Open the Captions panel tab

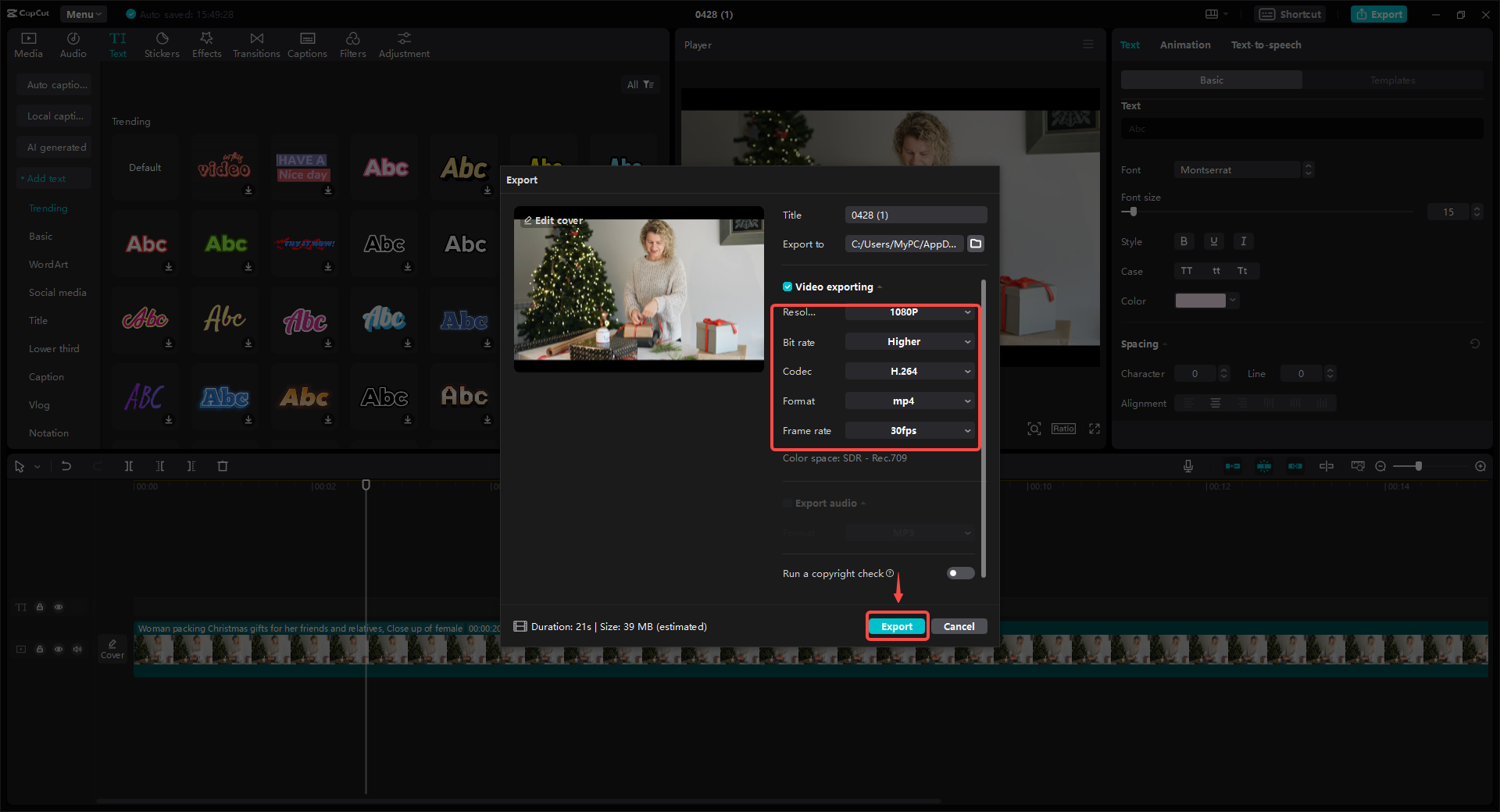pyautogui.click(x=307, y=45)
